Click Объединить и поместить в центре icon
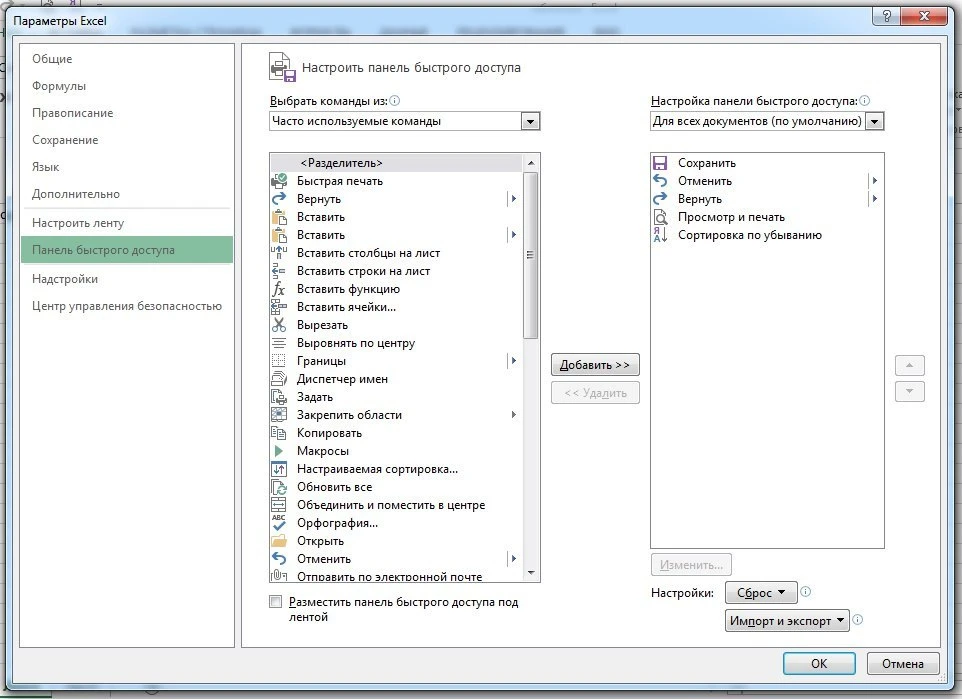Viewport: 962px width, 699px height. pyautogui.click(x=279, y=504)
